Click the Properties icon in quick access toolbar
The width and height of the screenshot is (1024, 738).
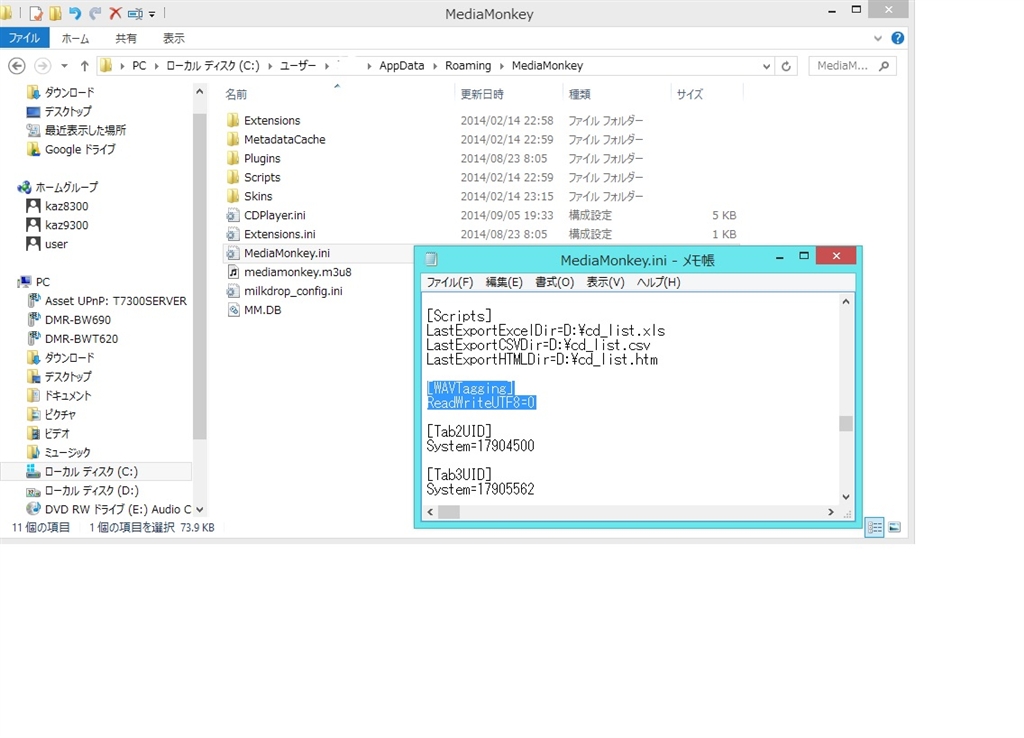pyautogui.click(x=36, y=13)
